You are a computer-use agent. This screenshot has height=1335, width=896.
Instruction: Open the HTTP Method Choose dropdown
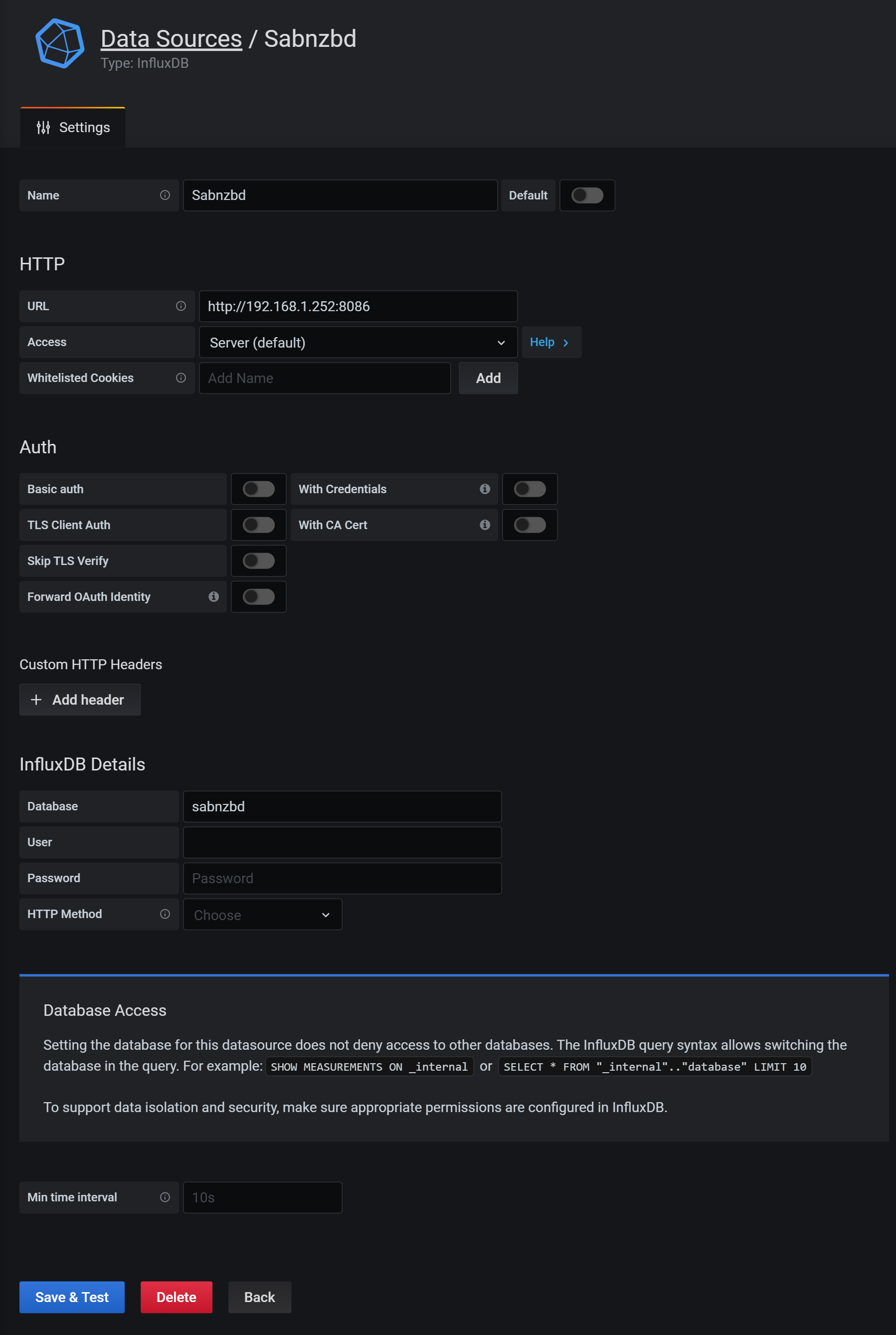click(x=263, y=915)
